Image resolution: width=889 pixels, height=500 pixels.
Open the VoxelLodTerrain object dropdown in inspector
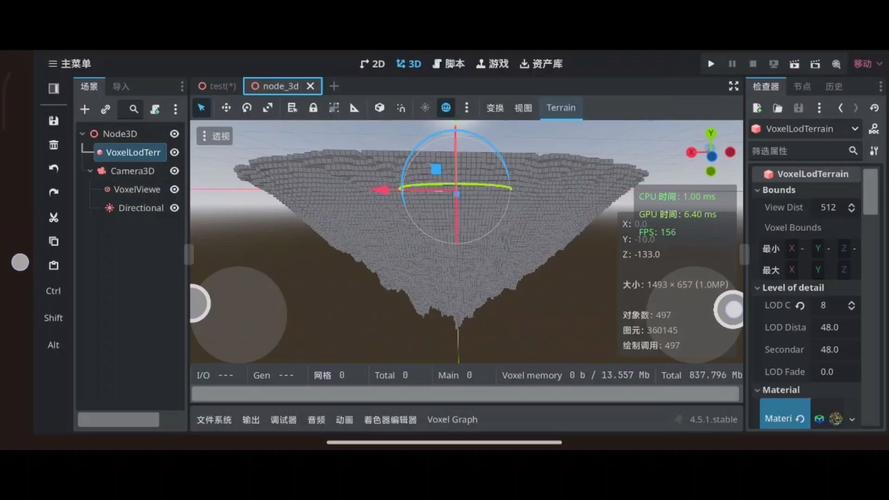click(854, 129)
